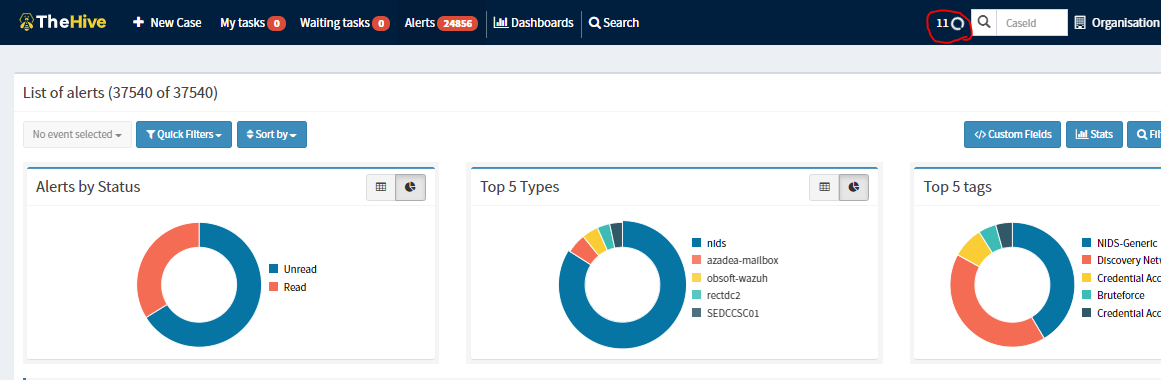Image resolution: width=1161 pixels, height=380 pixels.
Task: Open Waiting tasks
Action: click(x=345, y=23)
